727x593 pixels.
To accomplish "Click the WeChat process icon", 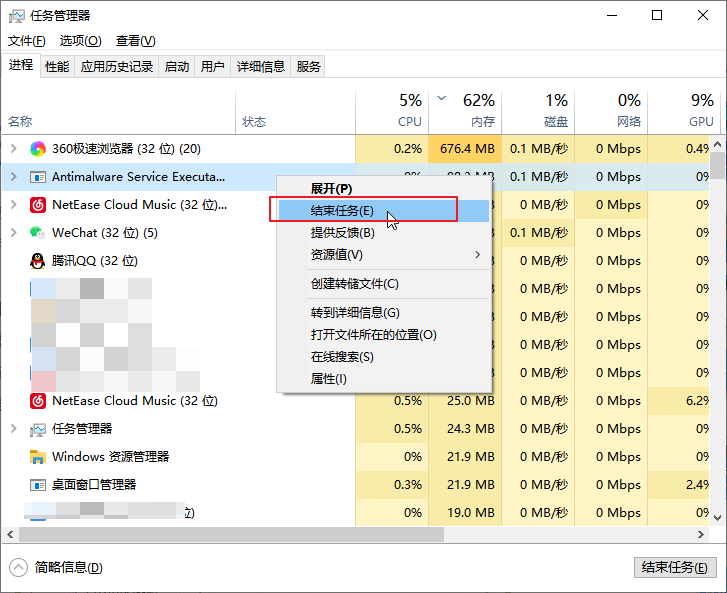I will pyautogui.click(x=38, y=233).
